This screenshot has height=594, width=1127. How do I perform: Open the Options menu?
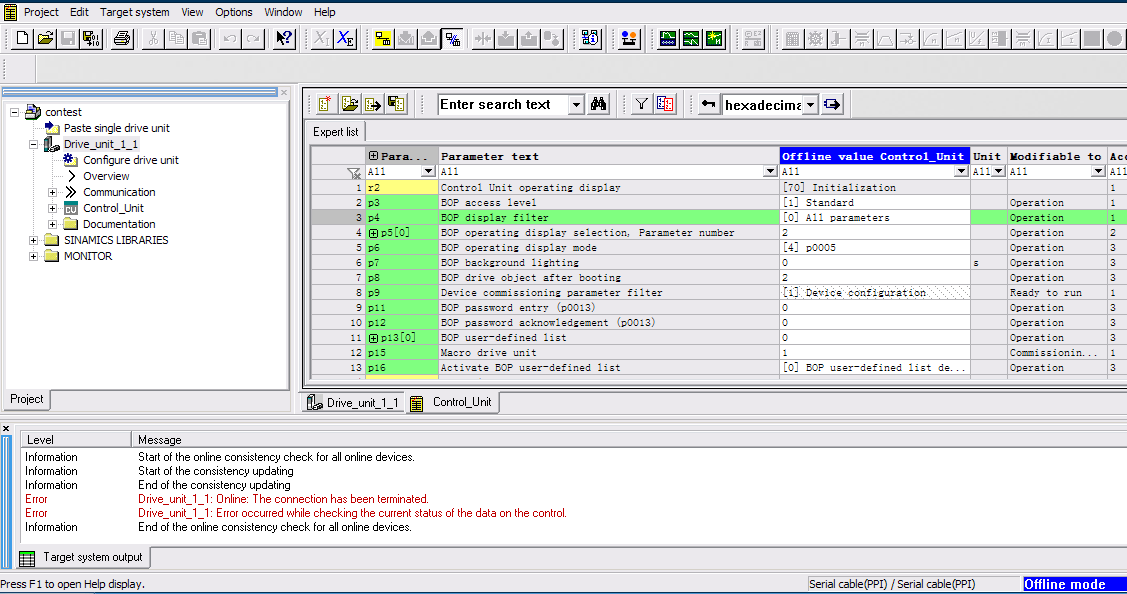tap(234, 12)
